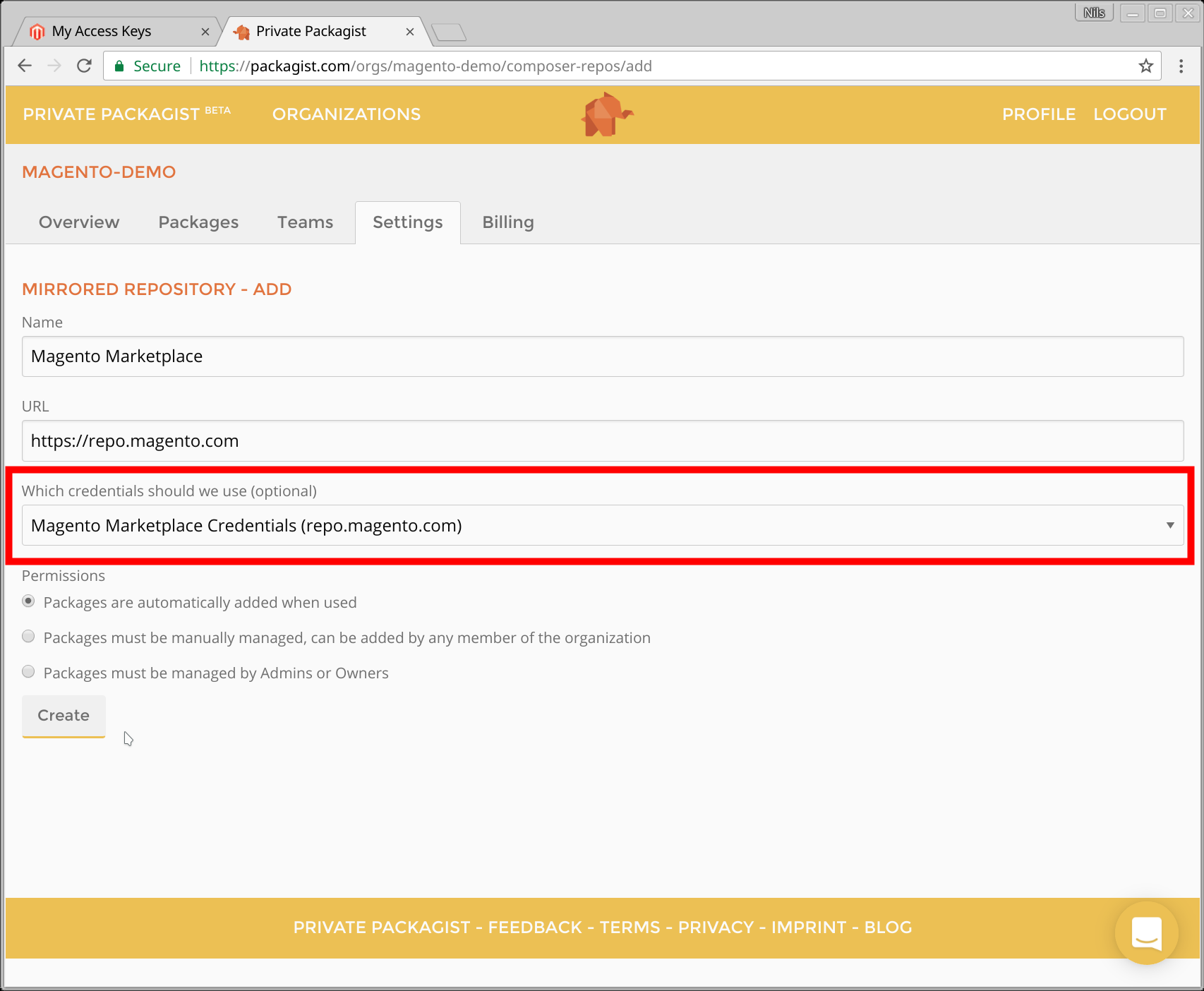1204x991 pixels.
Task: Minimize the browser window
Action: (x=1132, y=13)
